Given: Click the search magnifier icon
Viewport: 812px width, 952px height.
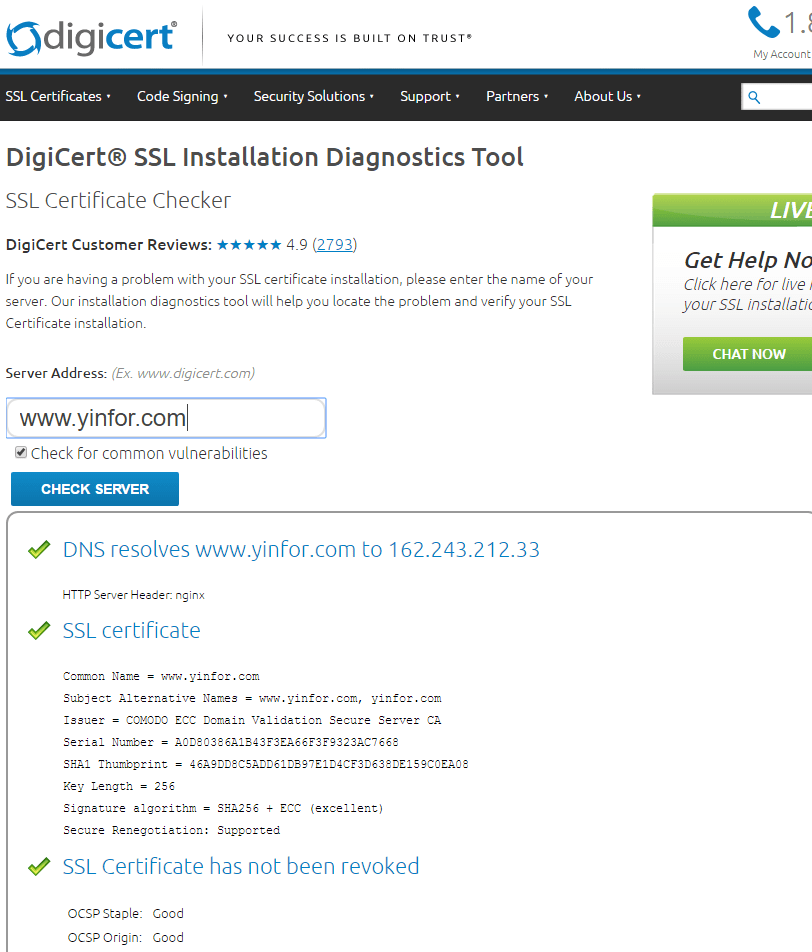Looking at the screenshot, I should pos(755,97).
